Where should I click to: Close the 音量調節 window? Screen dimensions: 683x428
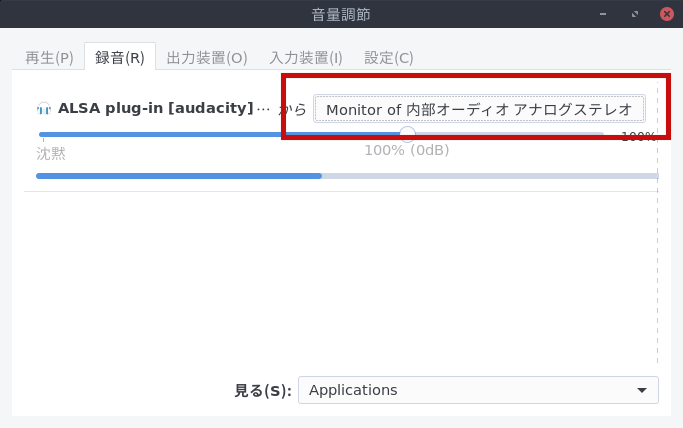666,14
